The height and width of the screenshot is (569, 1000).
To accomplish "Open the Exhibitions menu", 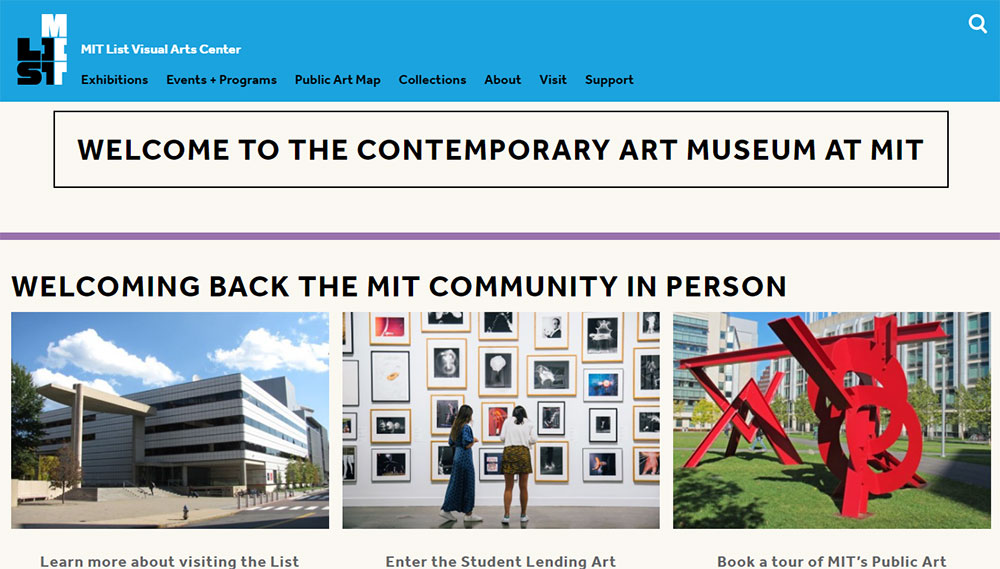I will 114,80.
